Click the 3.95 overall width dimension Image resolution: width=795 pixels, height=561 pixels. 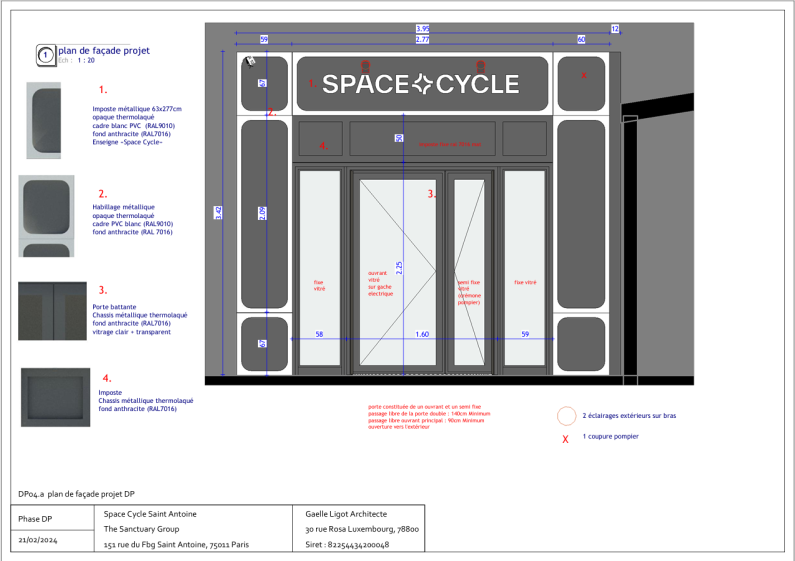pos(422,28)
